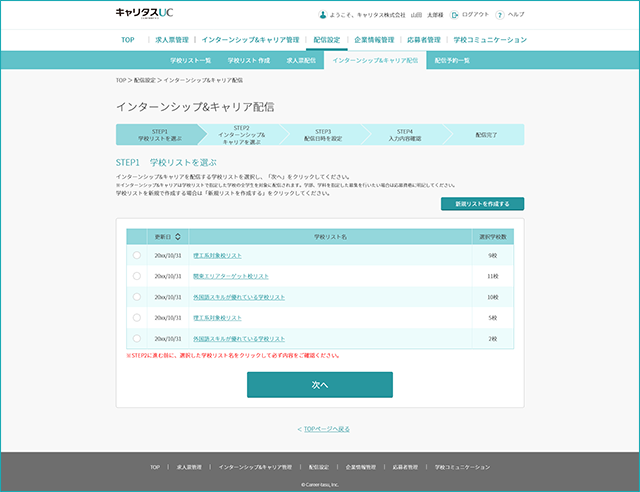Screen dimensions: 640x492
Task: Open 理工系対象校リスト link in 9校 row
Action: [x=217, y=256]
